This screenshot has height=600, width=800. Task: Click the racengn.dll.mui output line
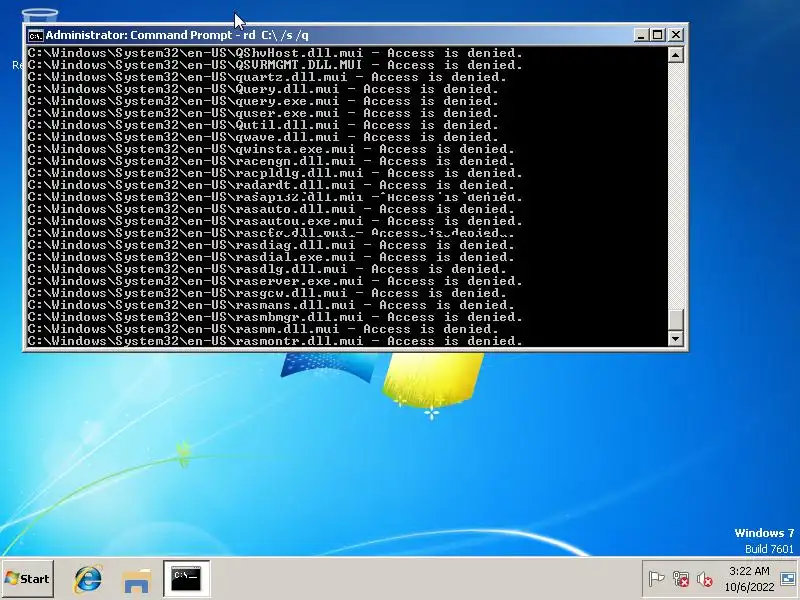click(x=271, y=161)
